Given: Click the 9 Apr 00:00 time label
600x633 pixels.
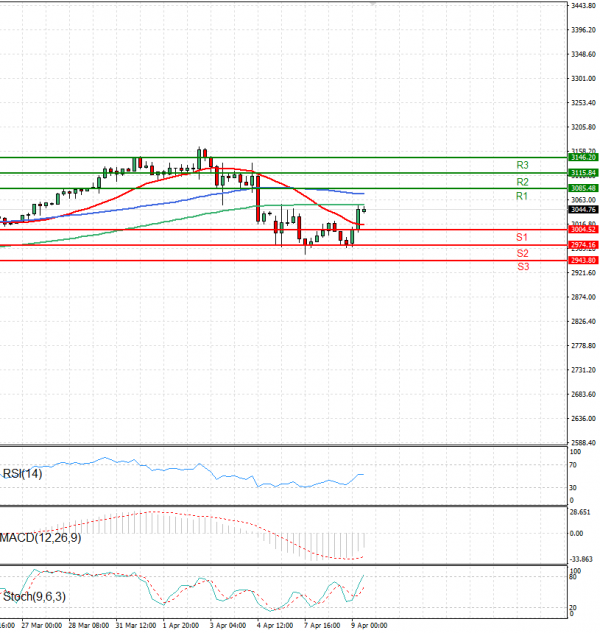Looking at the screenshot, I should (367, 625).
